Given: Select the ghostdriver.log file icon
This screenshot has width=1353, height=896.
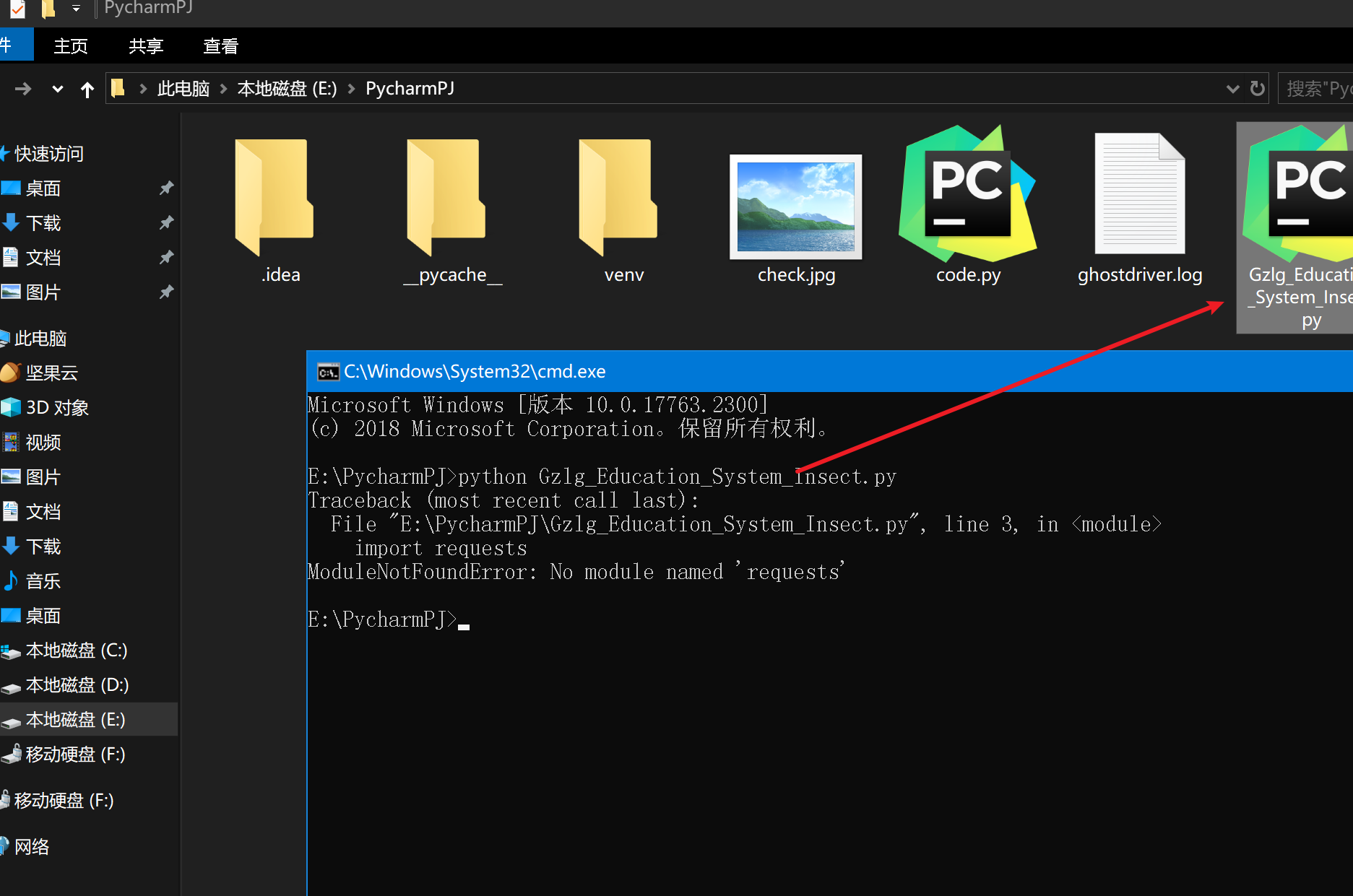Looking at the screenshot, I should point(1140,193).
